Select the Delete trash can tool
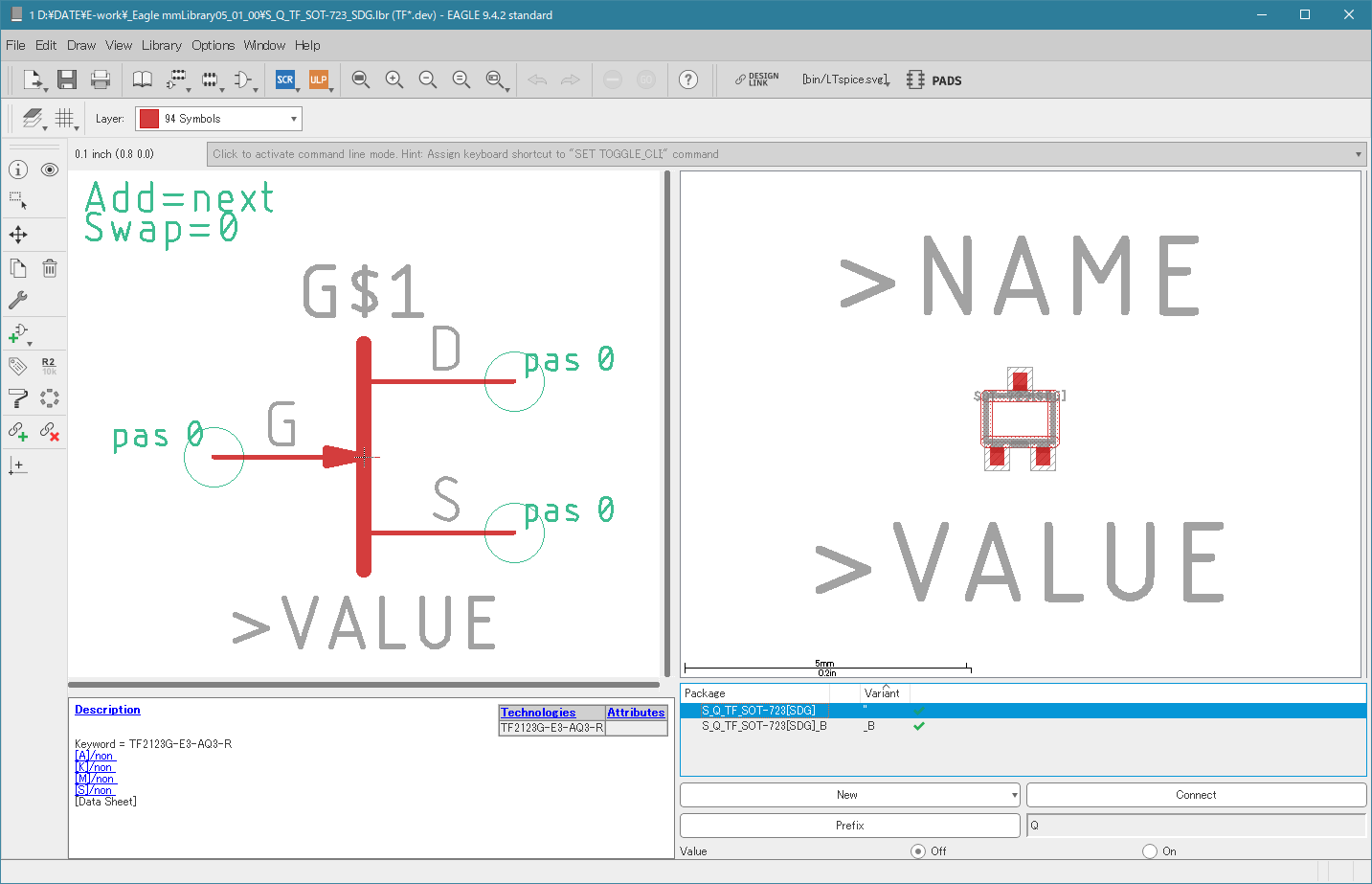Image resolution: width=1372 pixels, height=884 pixels. point(50,268)
